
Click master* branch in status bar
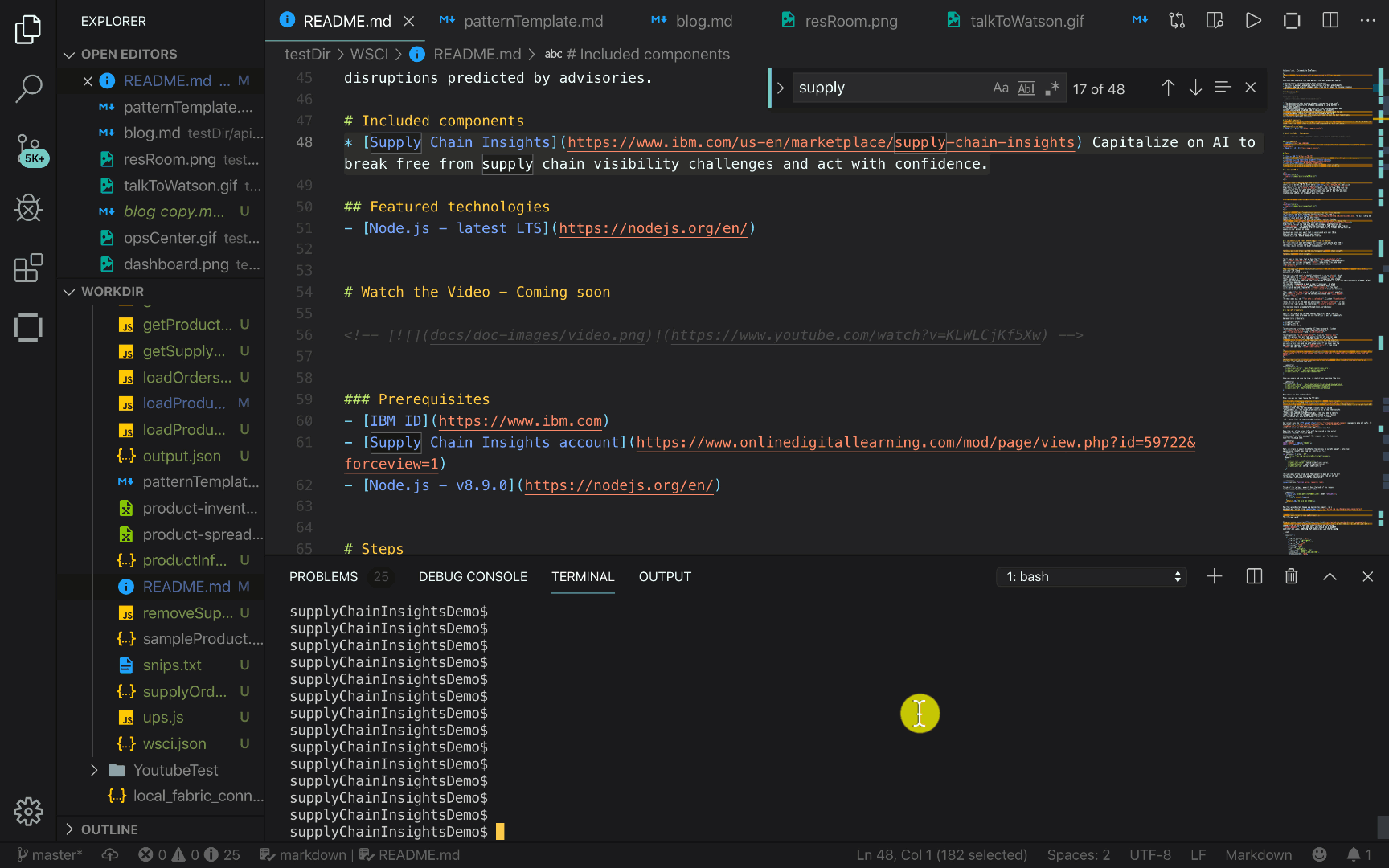click(49, 854)
